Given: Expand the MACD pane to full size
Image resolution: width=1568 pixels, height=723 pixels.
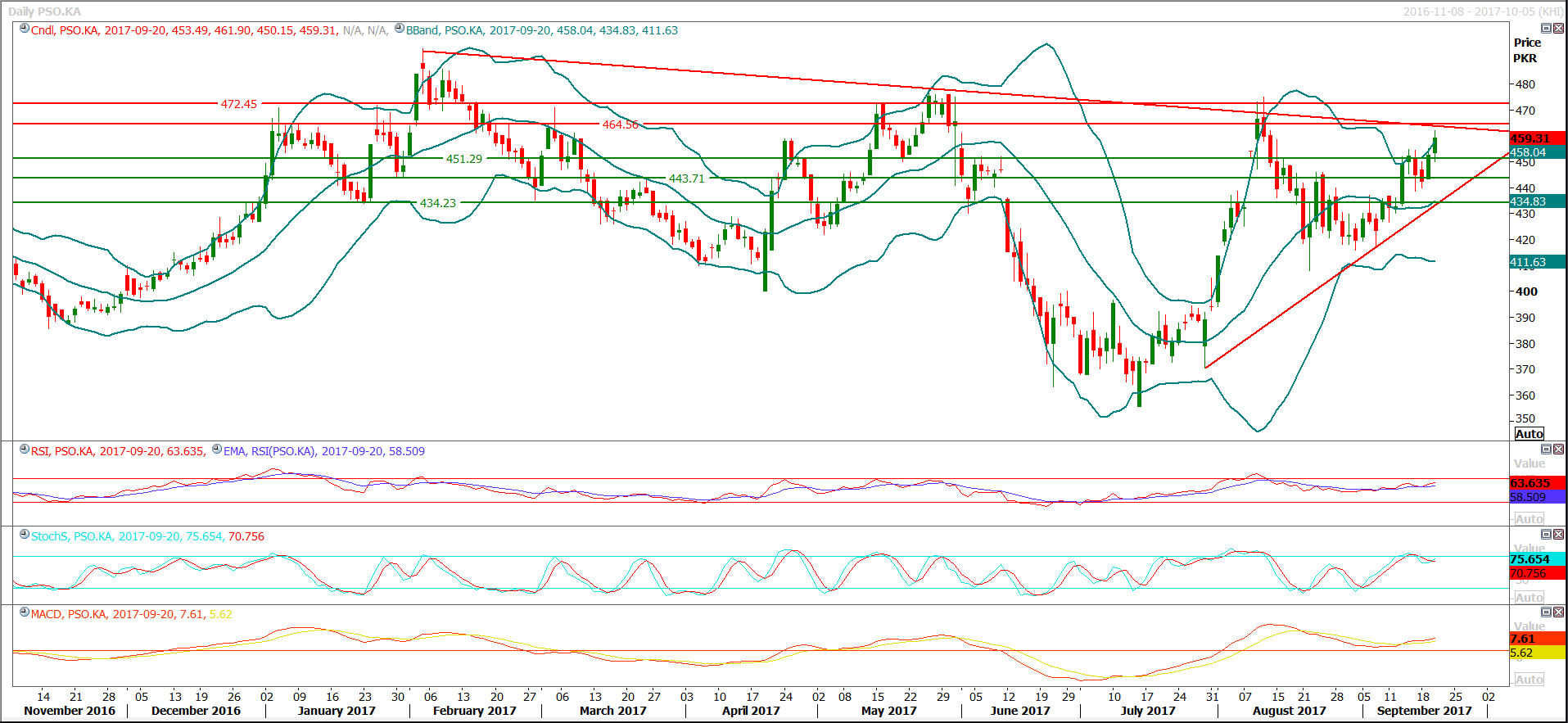Looking at the screenshot, I should 1547,612.
